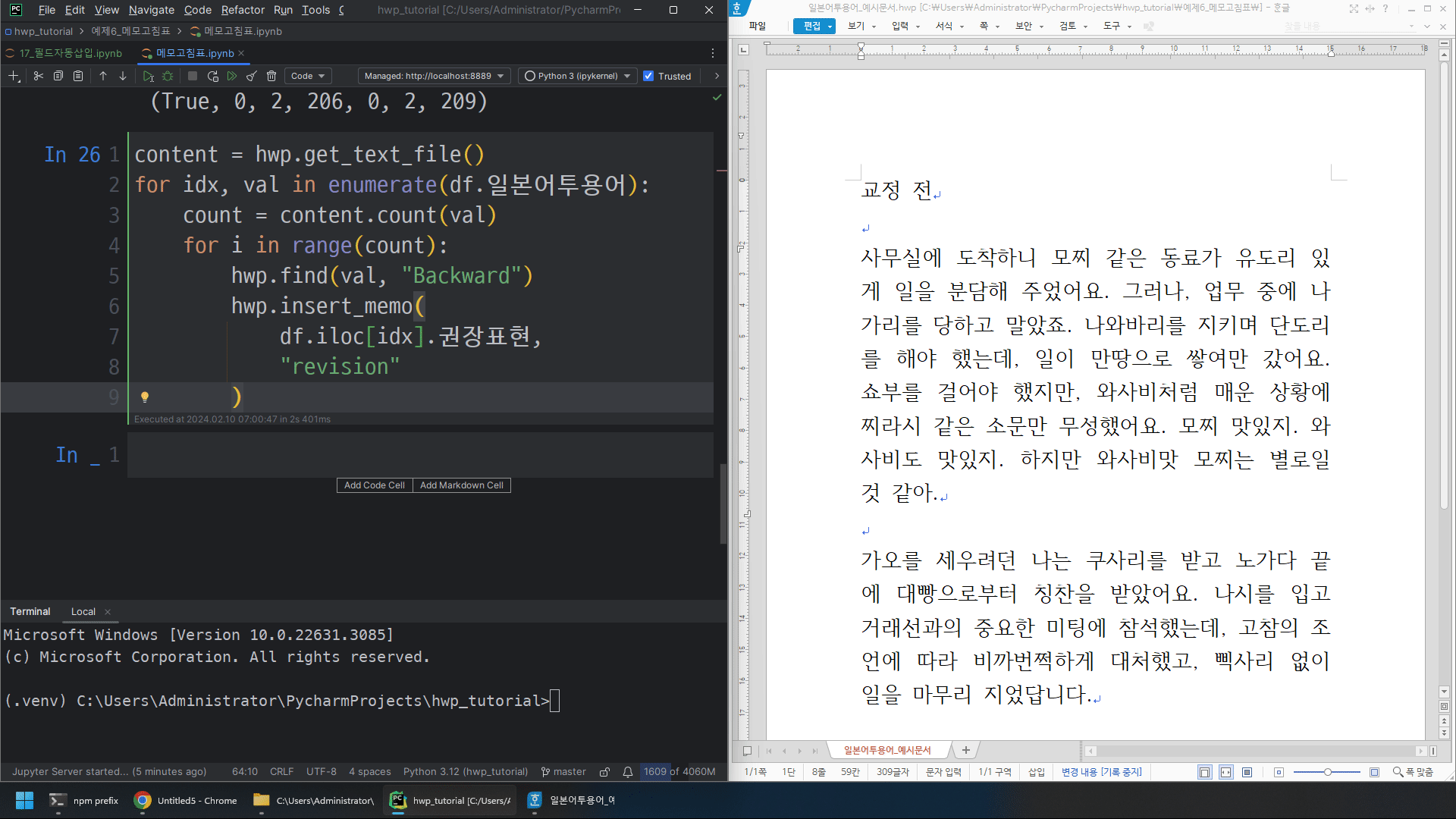Click the clear outputs broom icon
The width and height of the screenshot is (1456, 819).
point(252,76)
